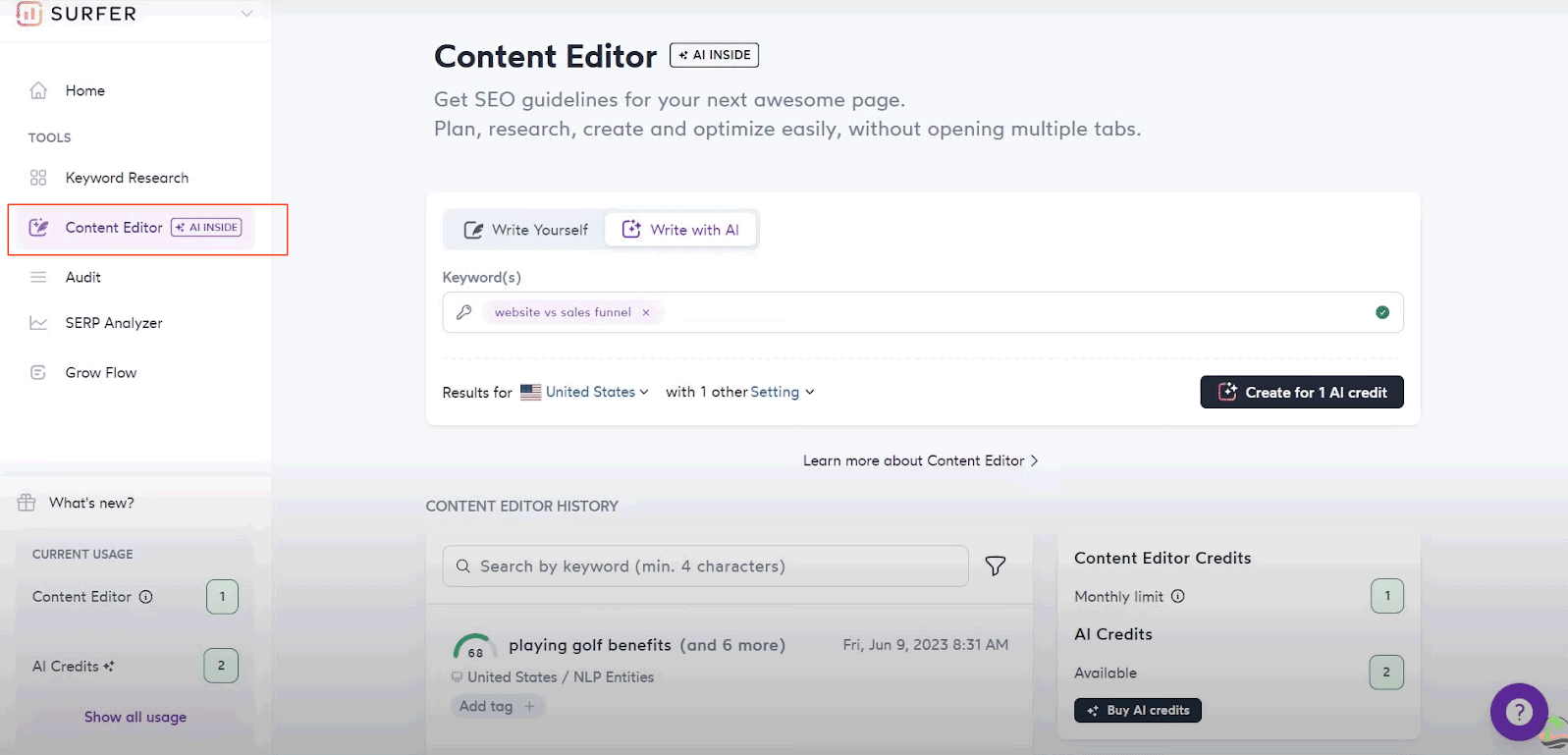Screen dimensions: 1568x755
Task: Click Buy AI credits button
Action: [1138, 710]
